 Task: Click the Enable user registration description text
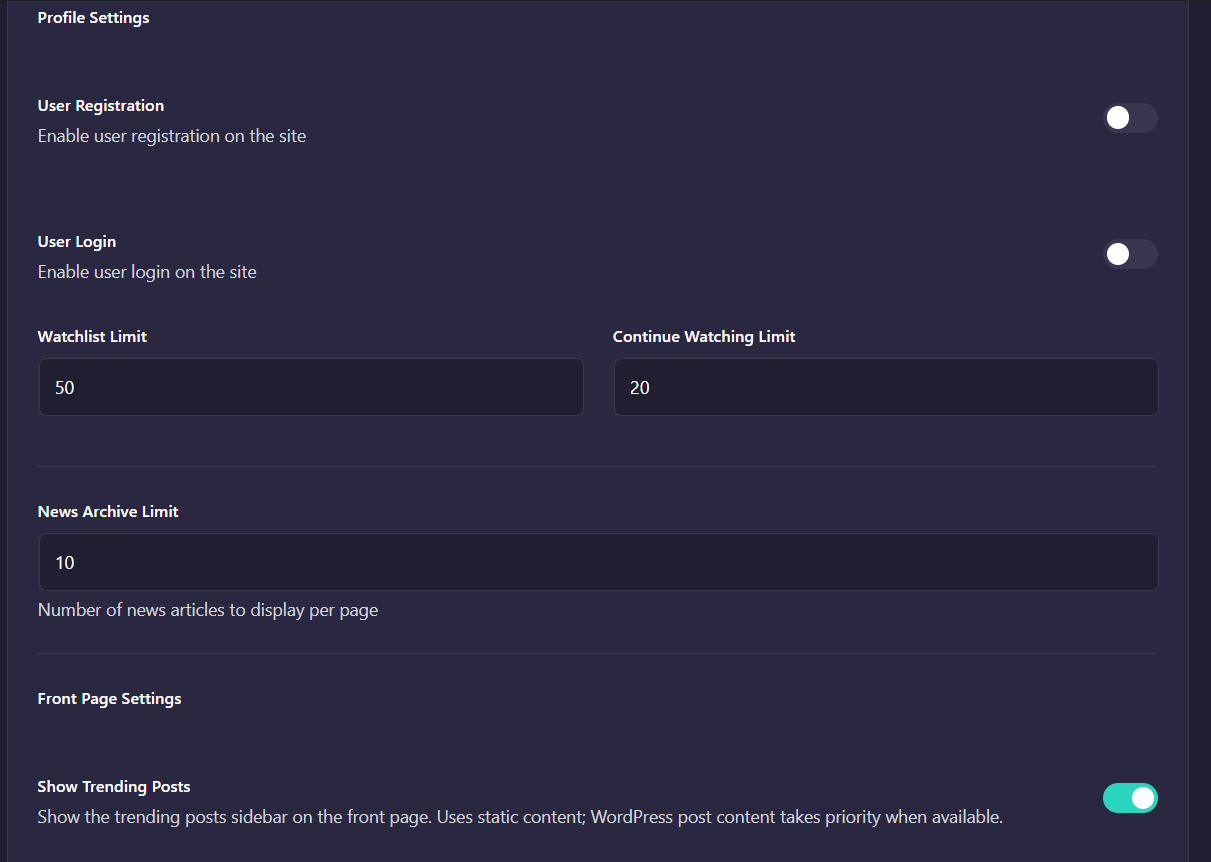[x=171, y=135]
